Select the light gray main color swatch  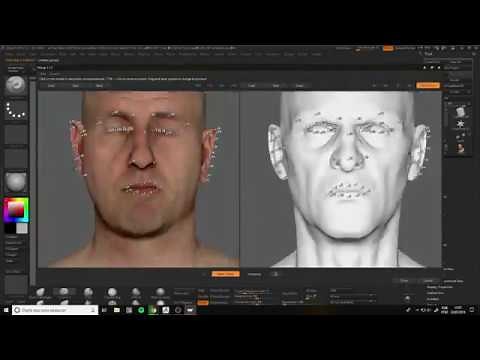(22, 228)
